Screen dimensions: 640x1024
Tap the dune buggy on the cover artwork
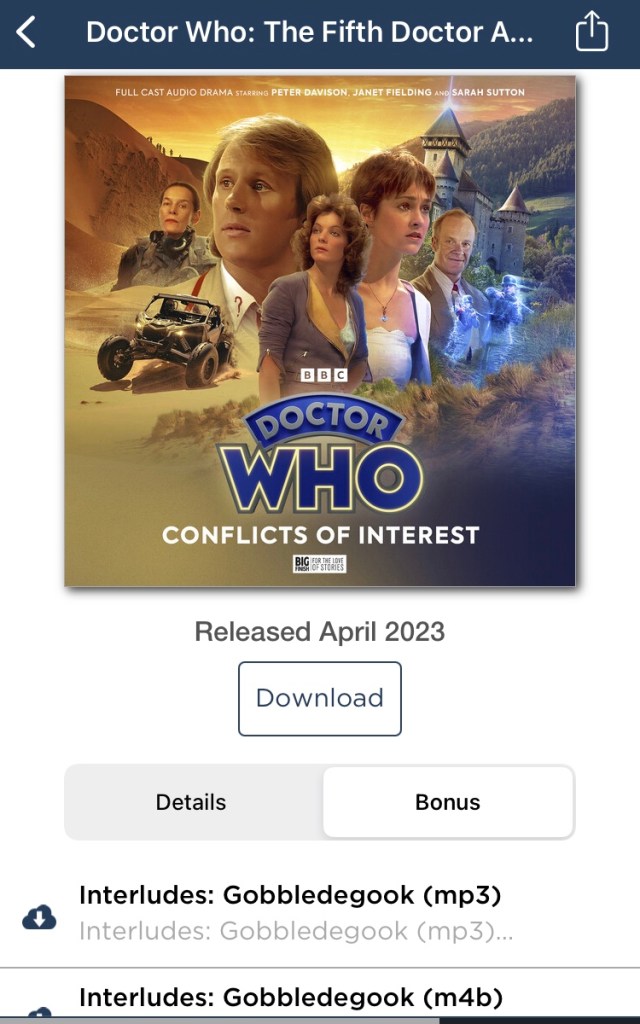tap(166, 340)
